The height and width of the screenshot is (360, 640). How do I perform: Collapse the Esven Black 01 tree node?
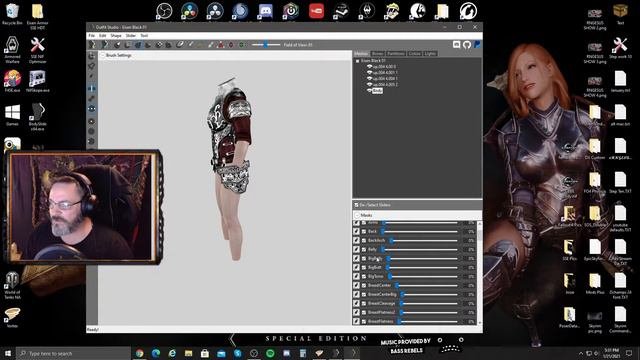click(358, 61)
